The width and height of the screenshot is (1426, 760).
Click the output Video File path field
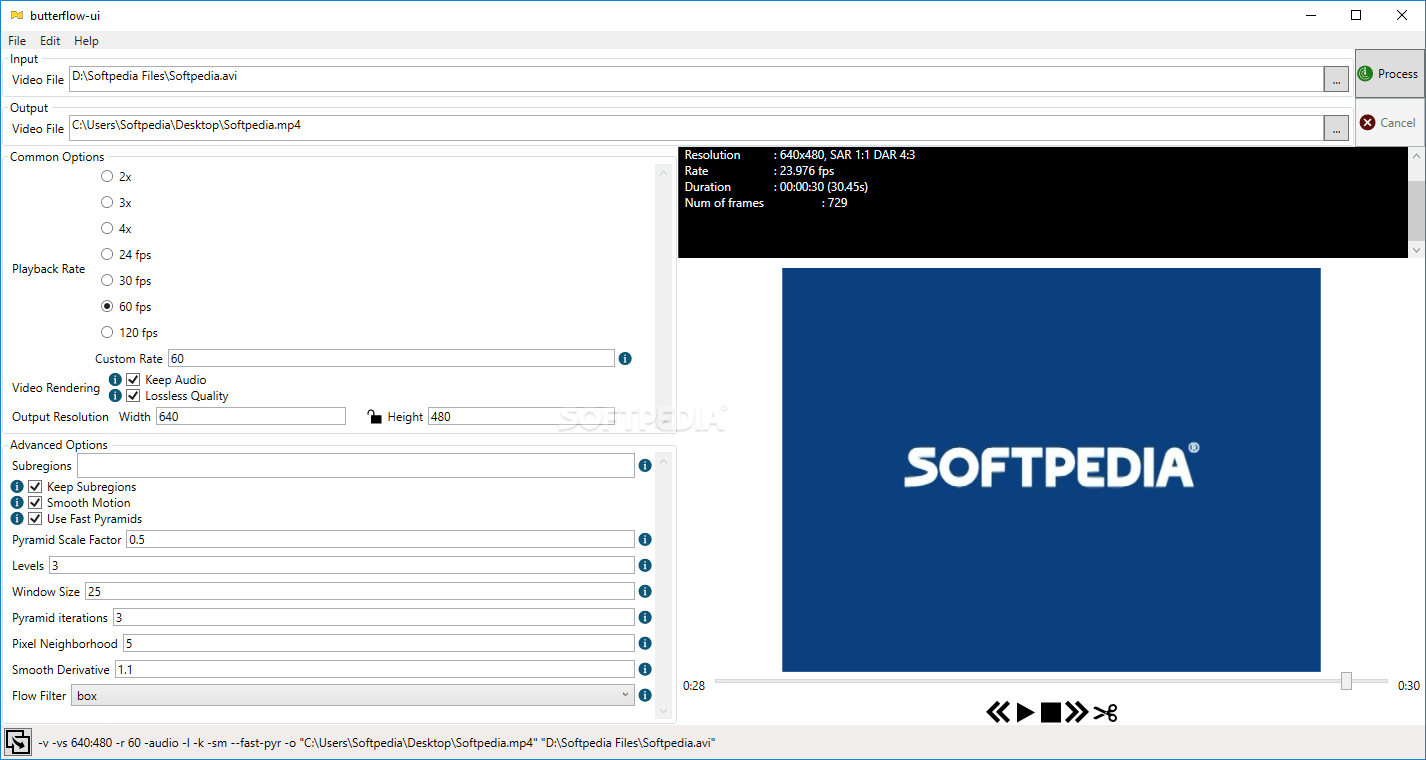(x=696, y=128)
